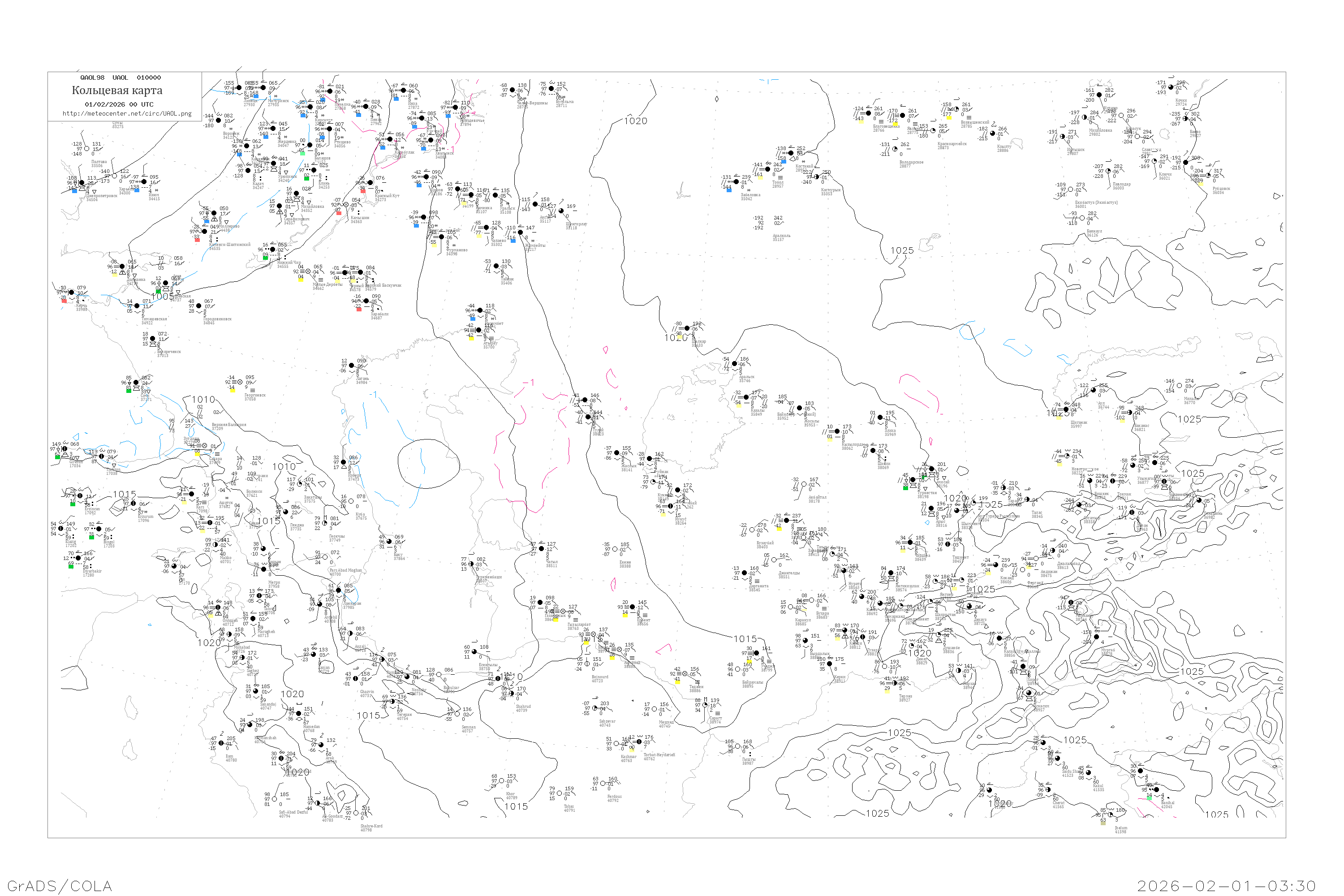Click the half-filled station circle above Павлодар
Viewport: 1344px width, 896px height.
click(x=1108, y=172)
